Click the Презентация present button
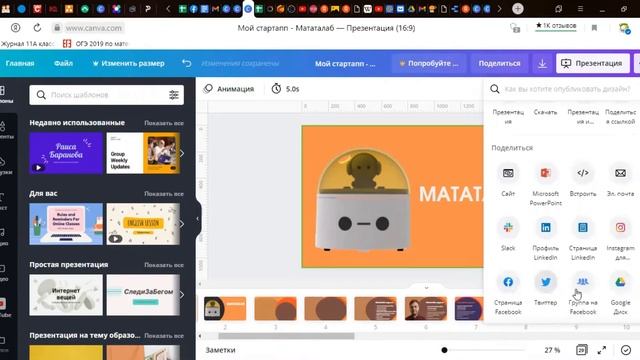640x360 pixels. pyautogui.click(x=592, y=63)
